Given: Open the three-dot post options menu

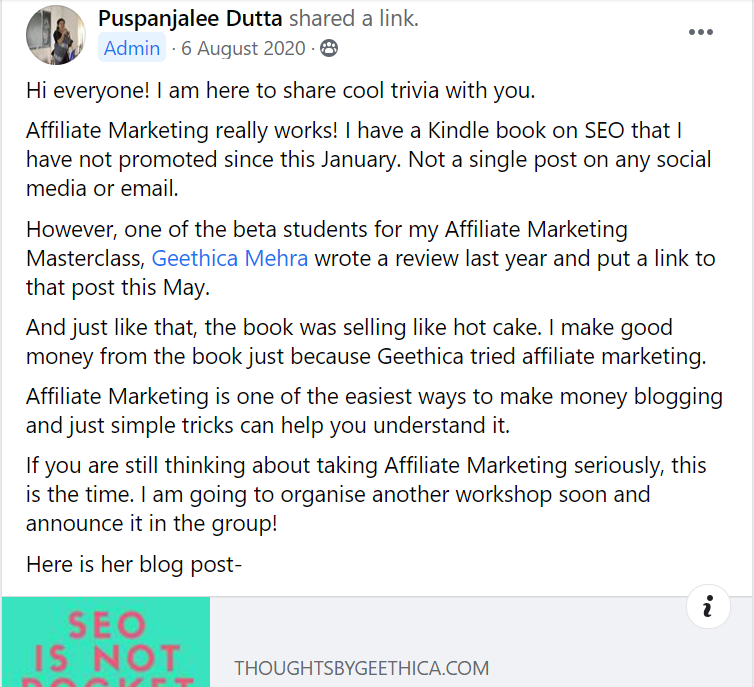Looking at the screenshot, I should click(701, 32).
